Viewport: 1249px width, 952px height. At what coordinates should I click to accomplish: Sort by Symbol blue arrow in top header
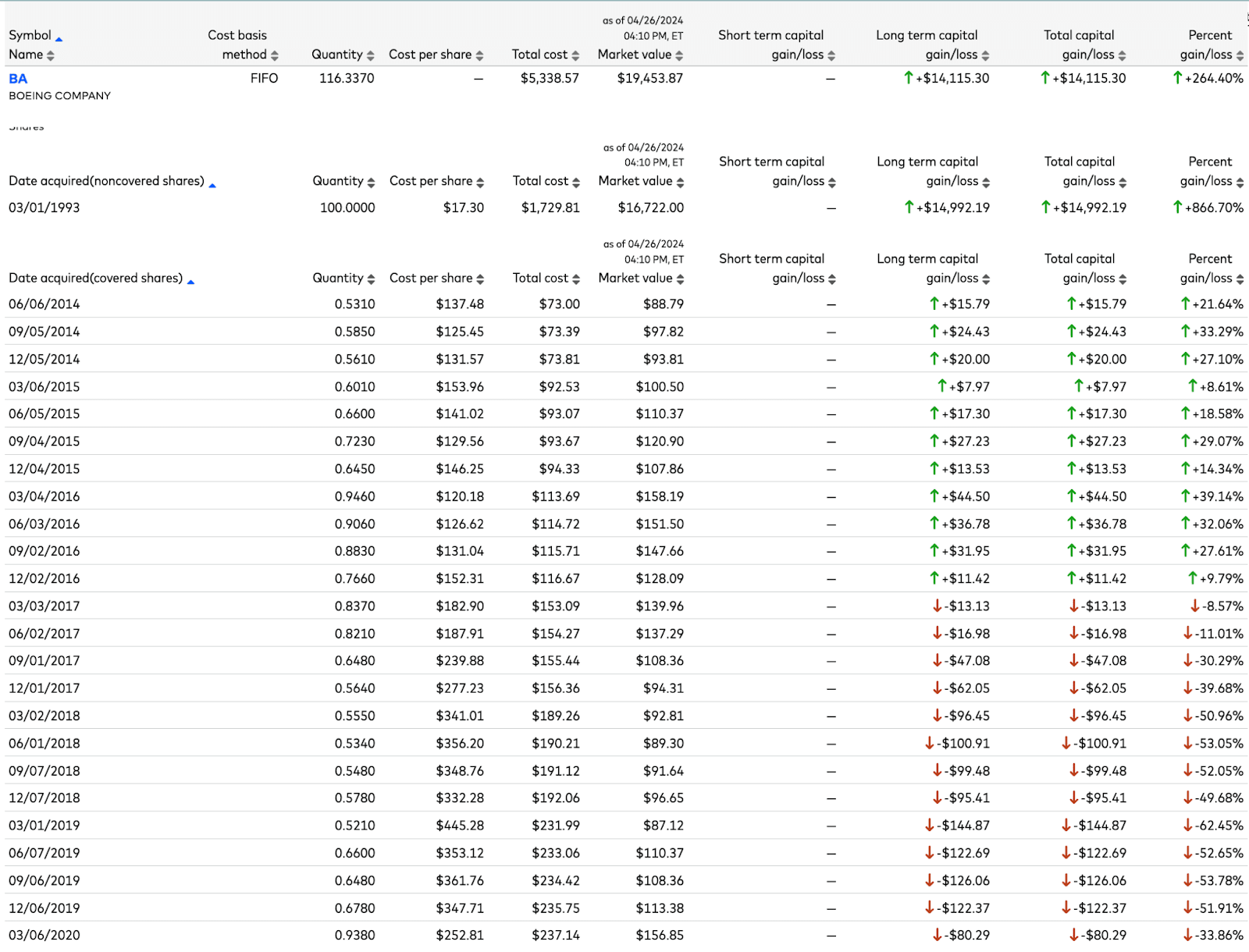pos(59,39)
